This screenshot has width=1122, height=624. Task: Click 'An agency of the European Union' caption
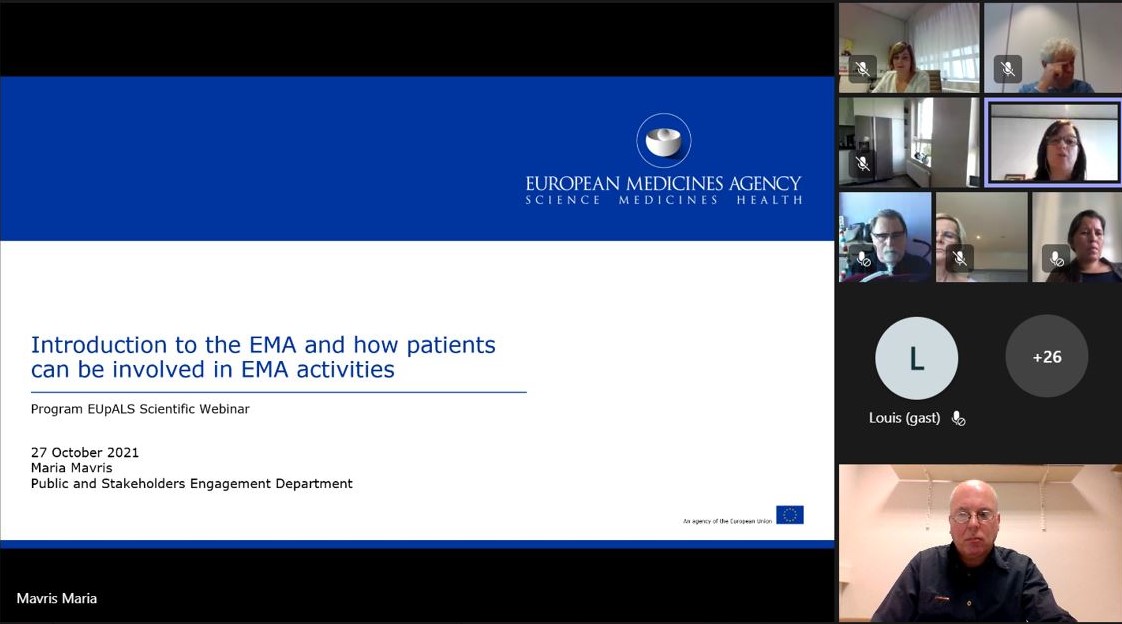click(727, 521)
